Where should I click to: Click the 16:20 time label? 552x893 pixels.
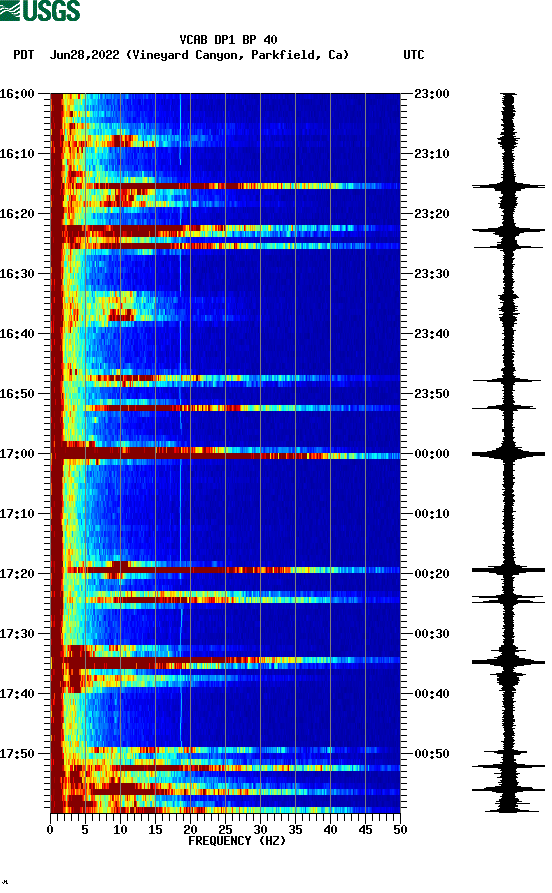(17, 214)
